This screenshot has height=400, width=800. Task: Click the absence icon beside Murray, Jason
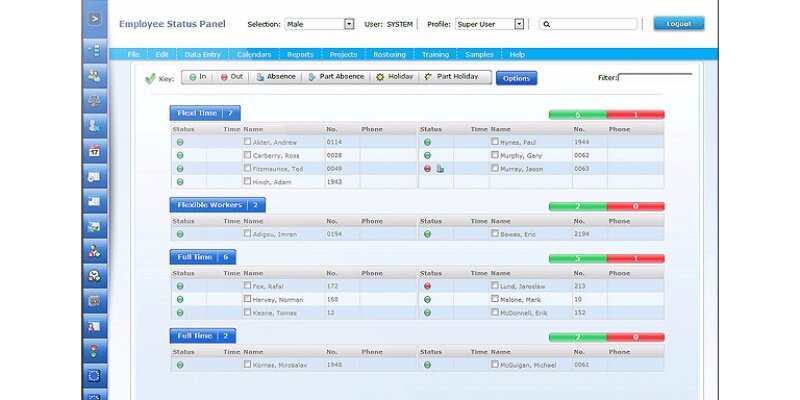tap(440, 169)
